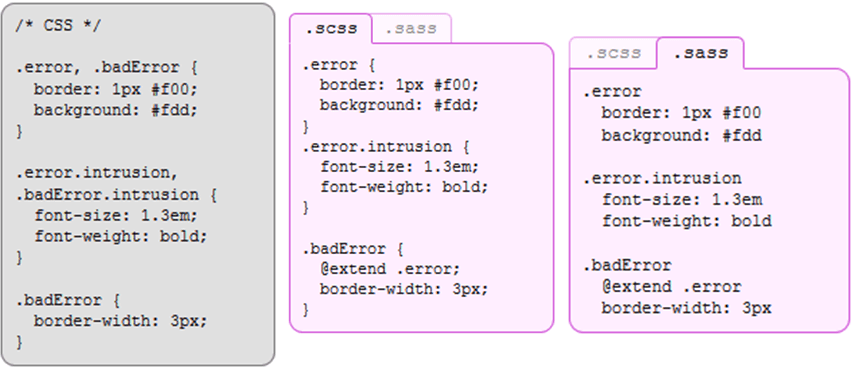Image resolution: width=857 pixels, height=373 pixels.
Task: Click '.error.intrusion' selector in sass panel
Action: pos(662,178)
